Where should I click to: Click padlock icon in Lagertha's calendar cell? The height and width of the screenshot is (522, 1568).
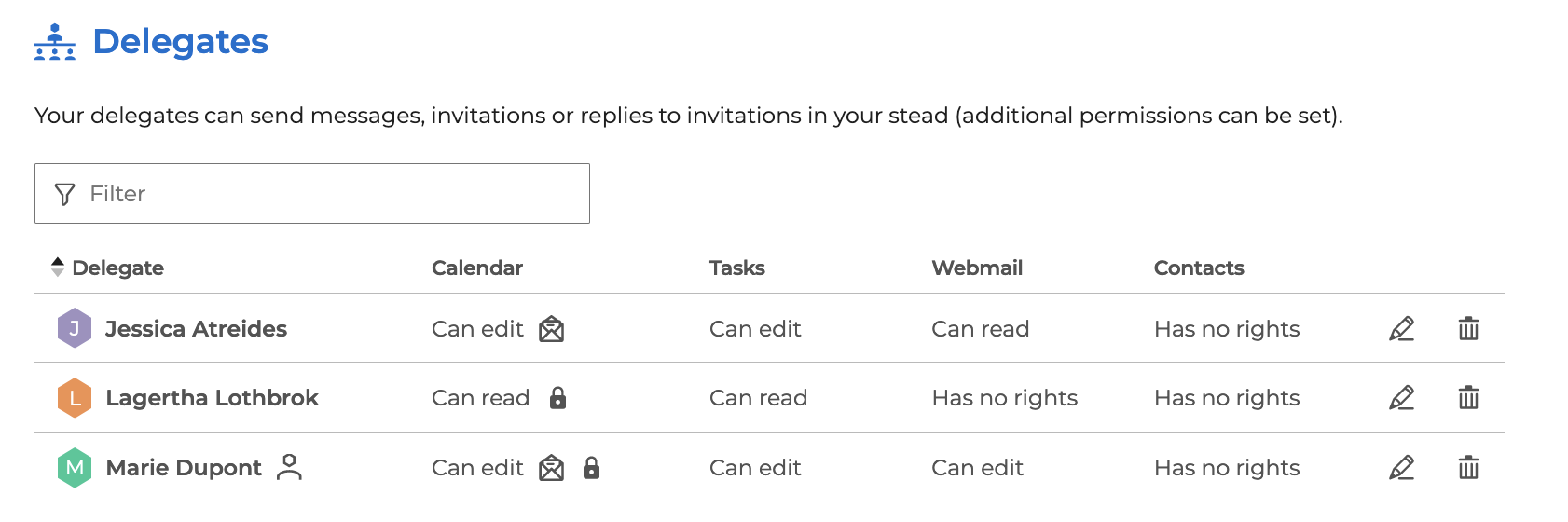pos(557,398)
